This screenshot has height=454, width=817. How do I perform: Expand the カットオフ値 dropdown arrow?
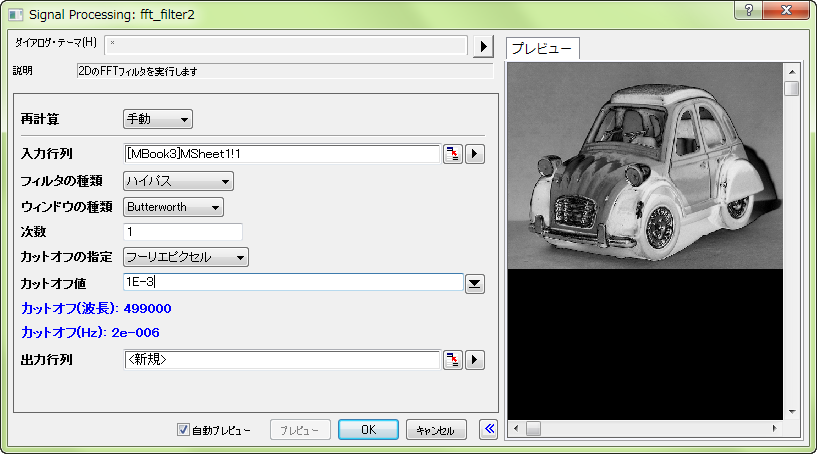point(475,284)
